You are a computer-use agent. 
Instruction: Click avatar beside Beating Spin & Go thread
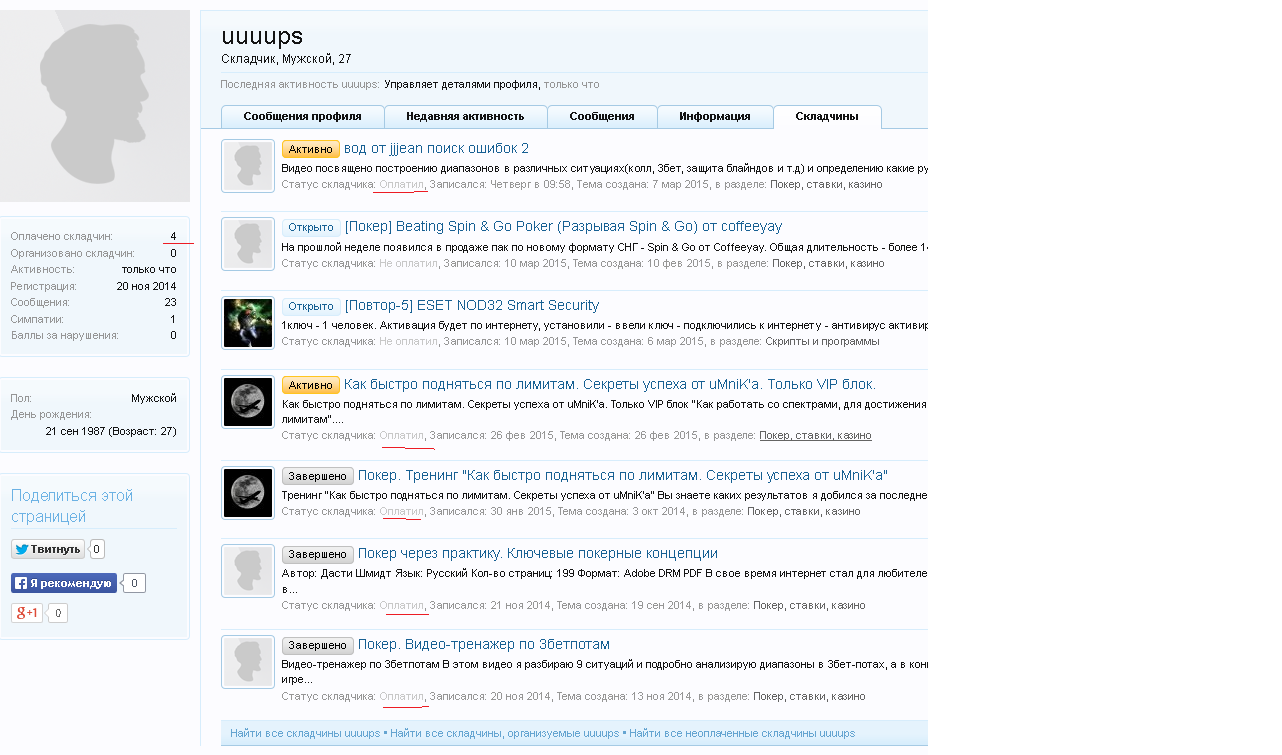(x=248, y=244)
